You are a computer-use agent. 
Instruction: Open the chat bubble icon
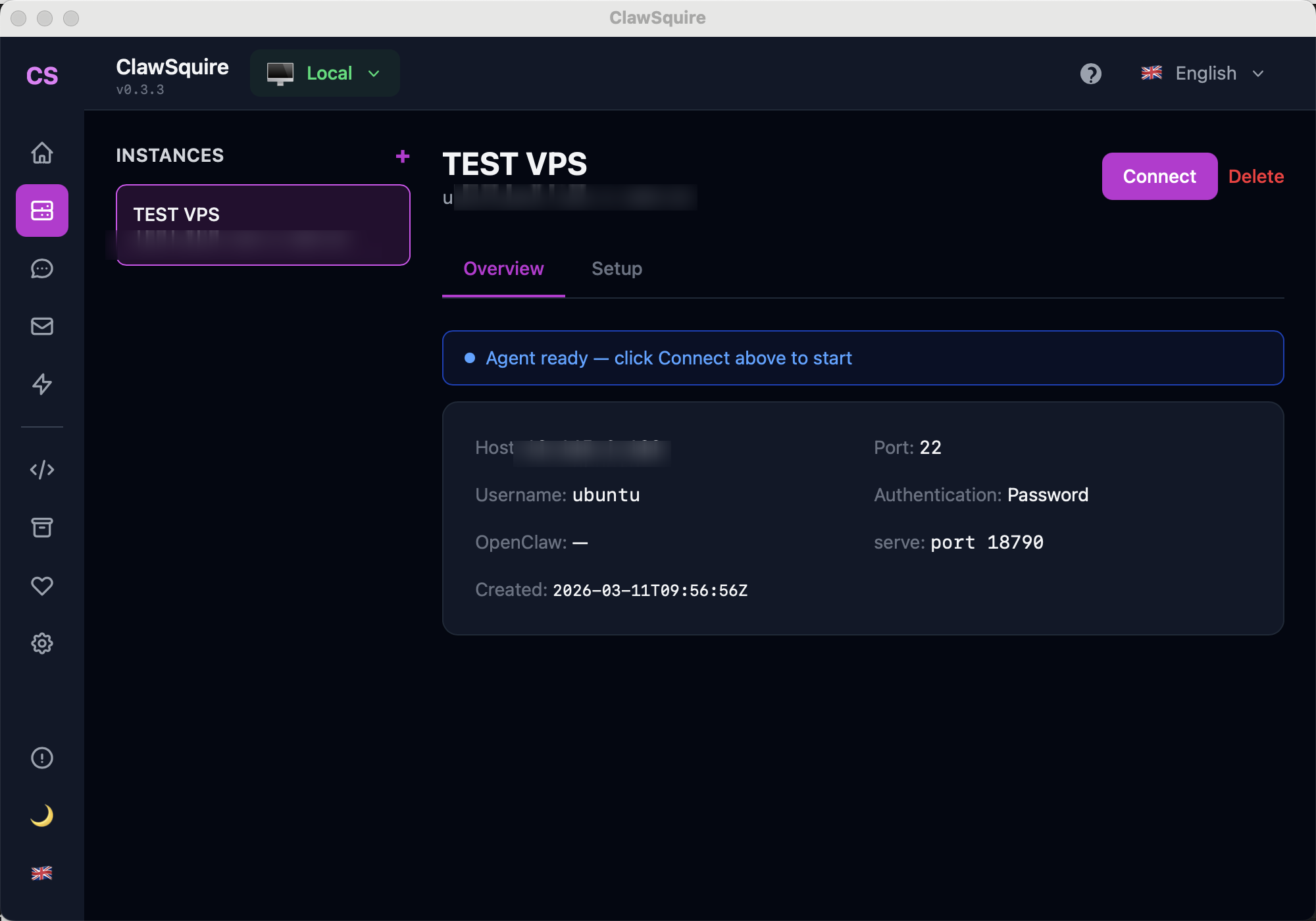pos(42,268)
